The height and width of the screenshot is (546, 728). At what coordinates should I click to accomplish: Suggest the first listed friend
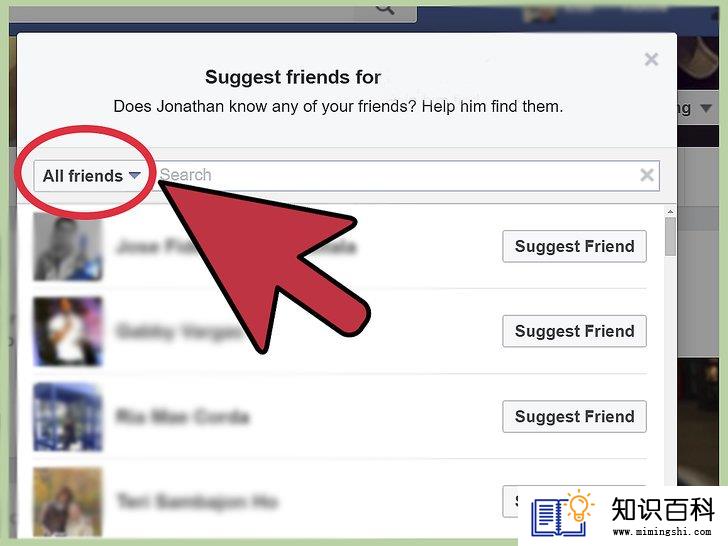pyautogui.click(x=574, y=246)
